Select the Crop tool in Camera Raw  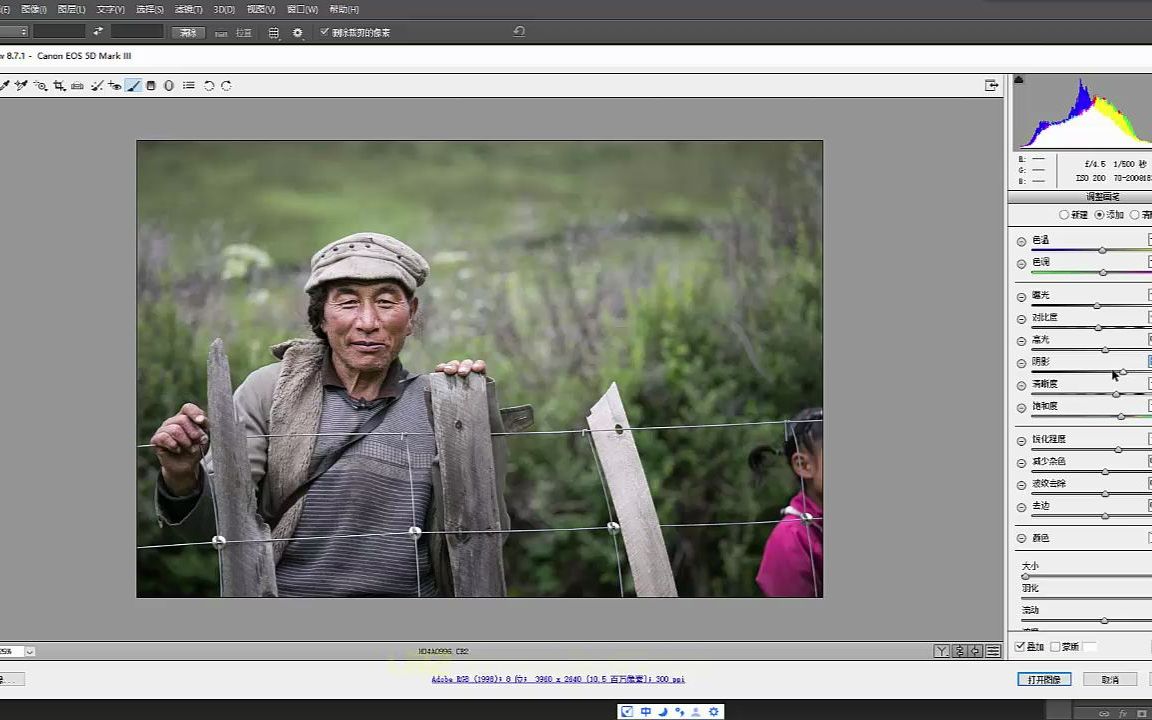(x=59, y=85)
